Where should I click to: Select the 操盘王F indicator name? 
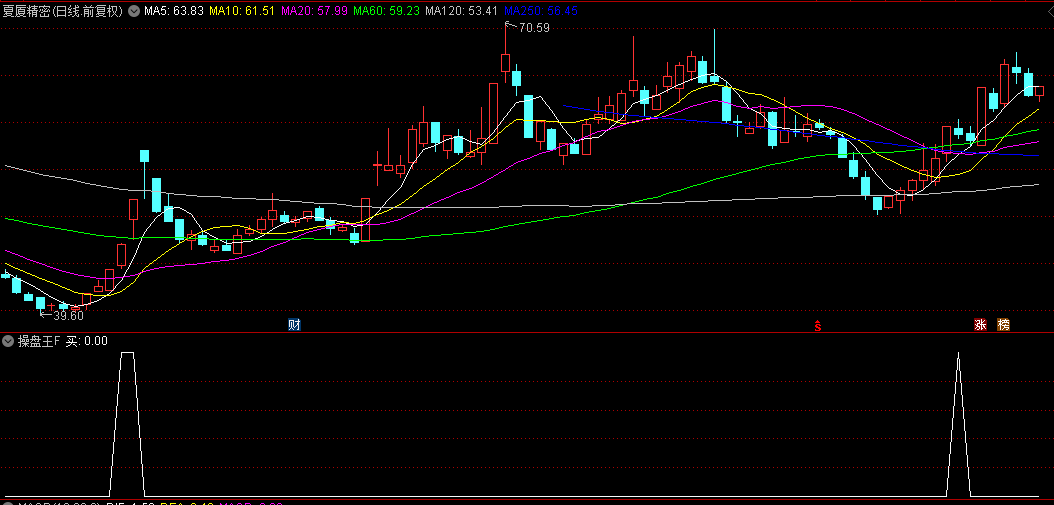click(38, 341)
